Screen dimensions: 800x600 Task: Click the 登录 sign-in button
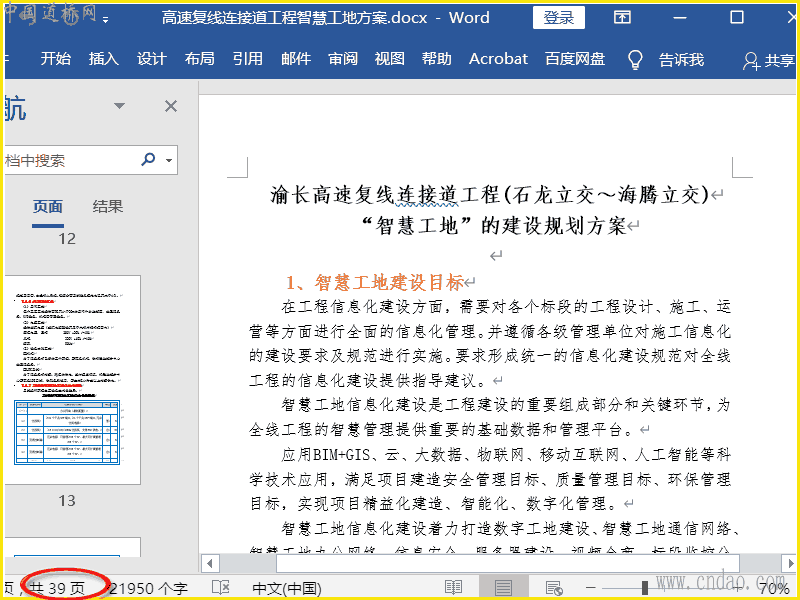559,18
